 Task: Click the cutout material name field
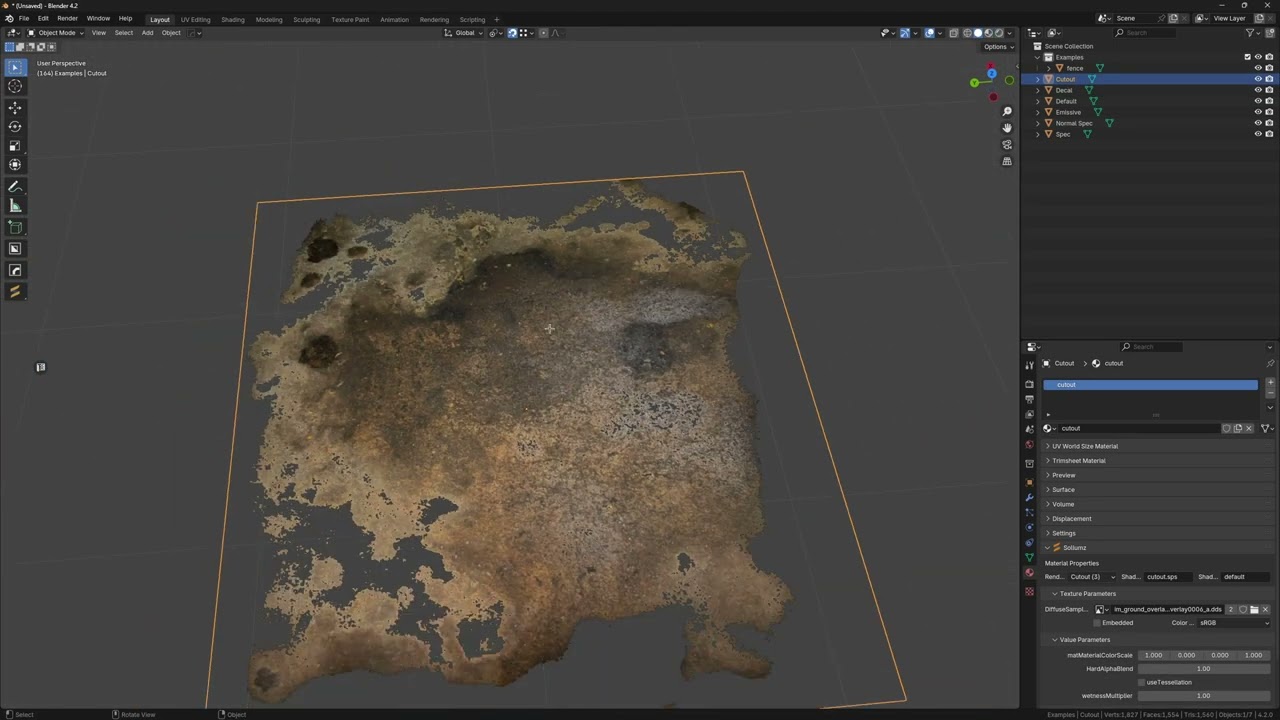tap(1139, 428)
